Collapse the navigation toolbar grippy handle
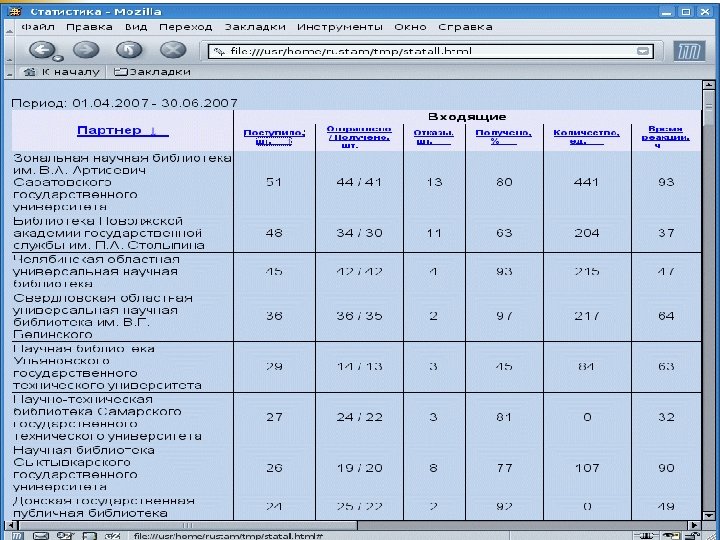 (9, 51)
